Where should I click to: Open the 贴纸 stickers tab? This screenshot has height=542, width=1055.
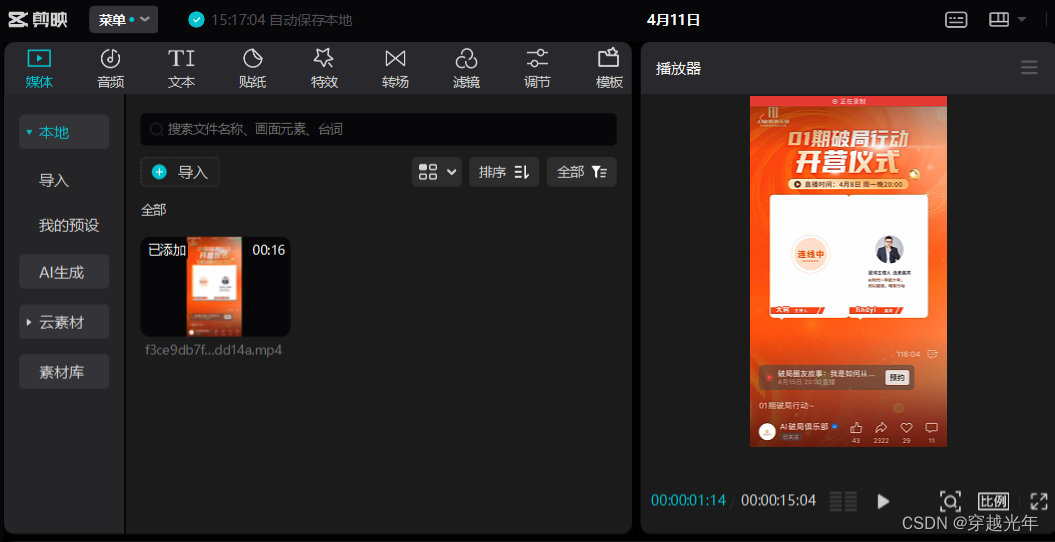coord(252,69)
